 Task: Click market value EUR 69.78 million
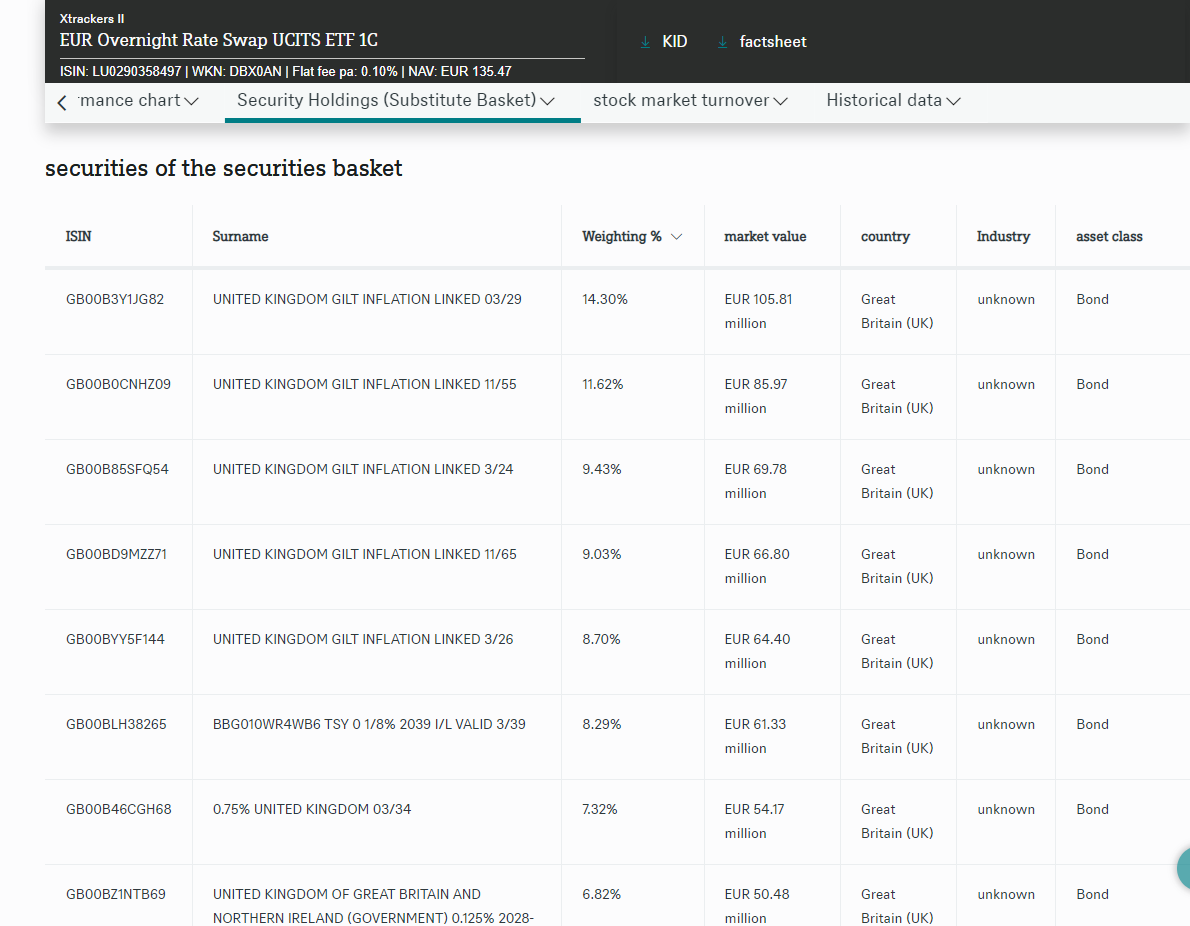756,481
